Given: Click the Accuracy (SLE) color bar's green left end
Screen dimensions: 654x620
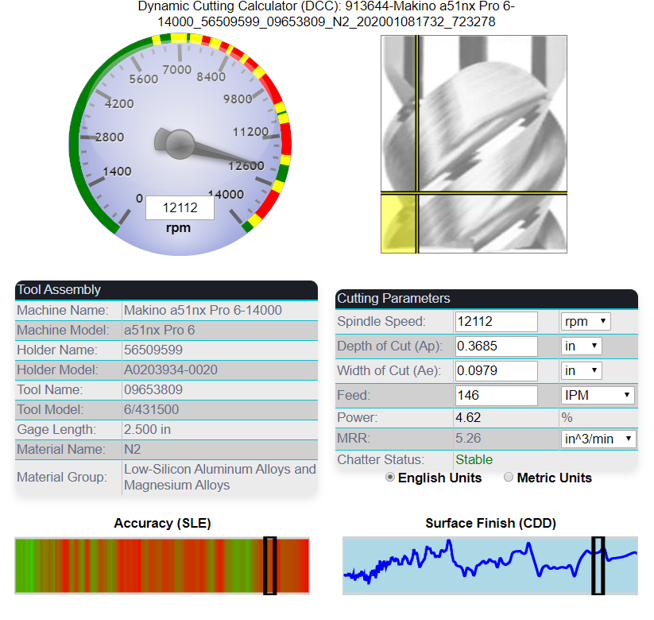Looking at the screenshot, I should click(23, 565).
